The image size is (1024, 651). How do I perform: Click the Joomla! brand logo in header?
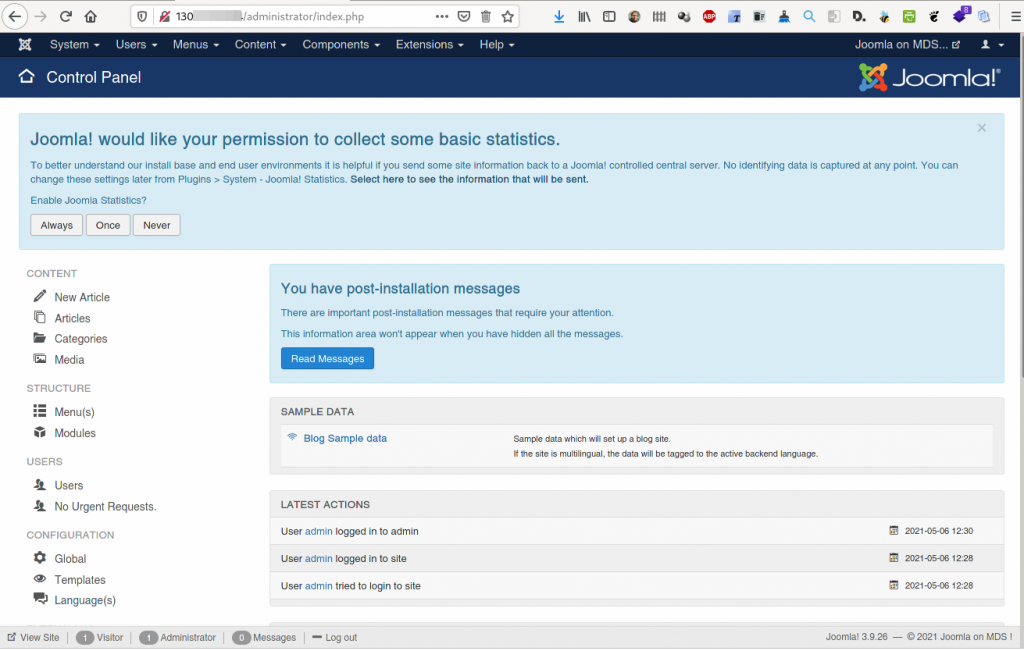(929, 77)
